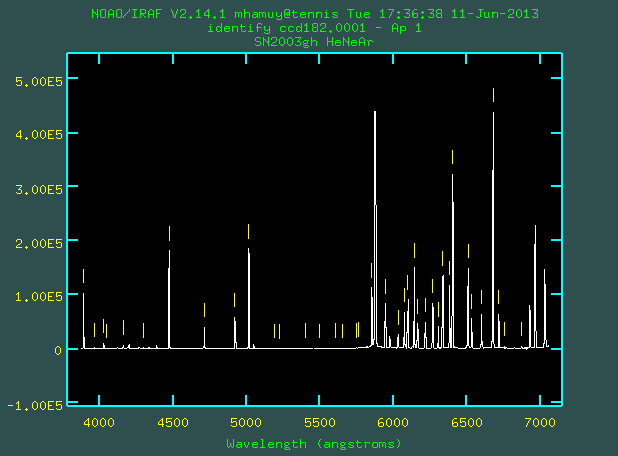Image resolution: width=618 pixels, height=456 pixels.
Task: Click the 'SN2003gh HeNeAr' title text
Action: tap(313, 42)
